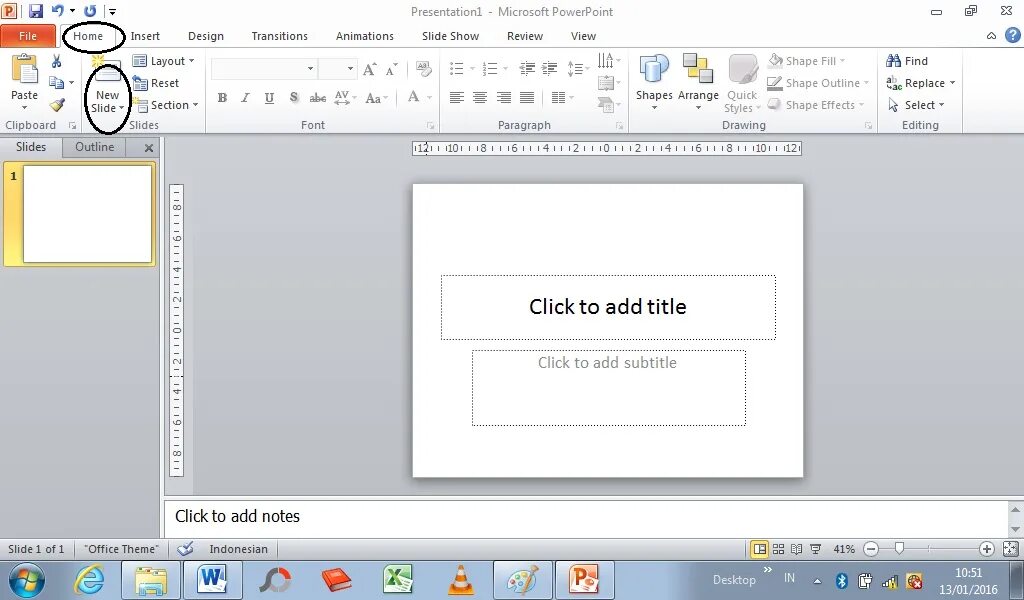1024x600 pixels.
Task: Click the Clear All Formatting icon
Action: click(423, 69)
